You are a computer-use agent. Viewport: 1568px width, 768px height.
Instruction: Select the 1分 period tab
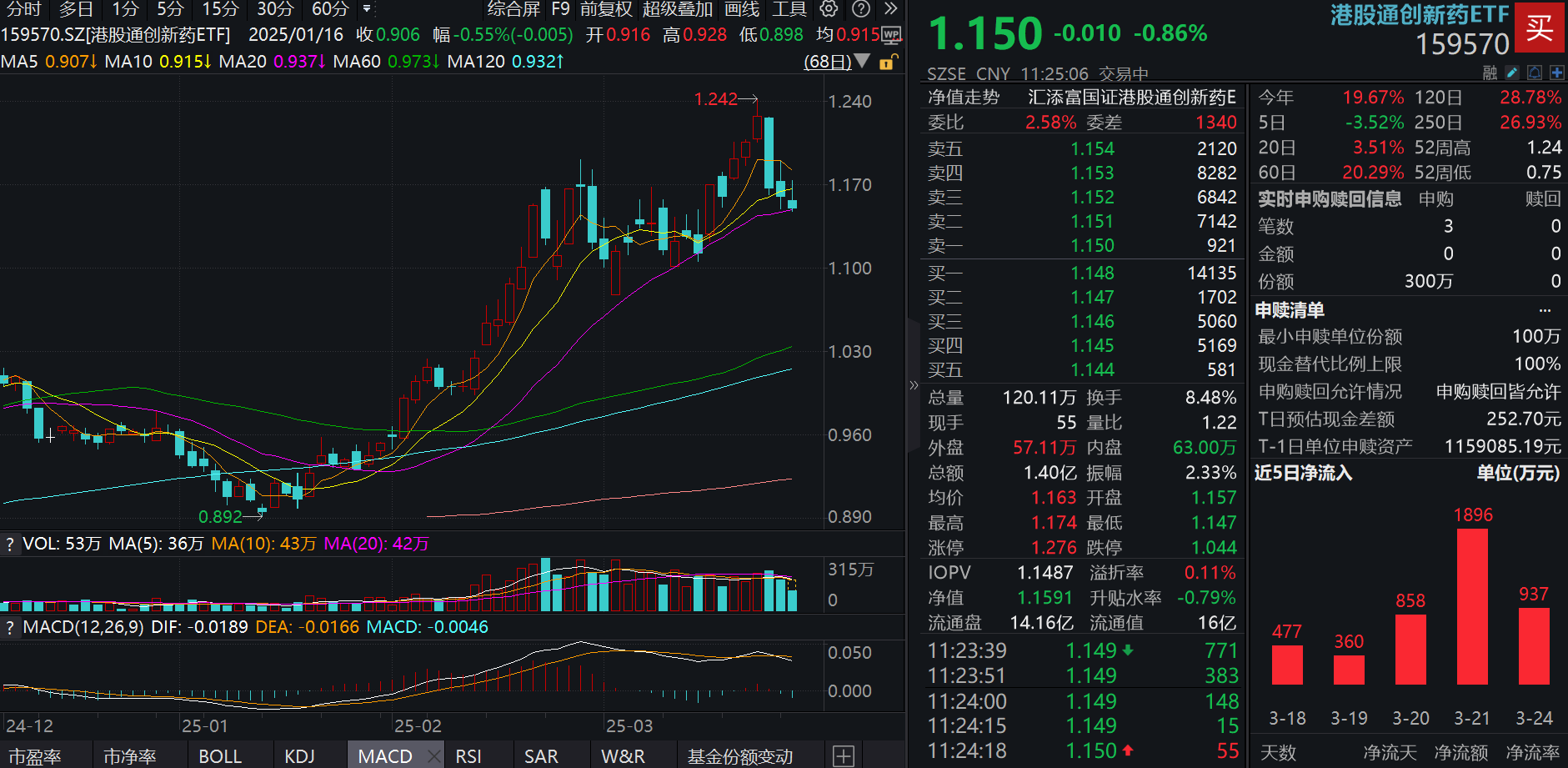pyautogui.click(x=125, y=9)
